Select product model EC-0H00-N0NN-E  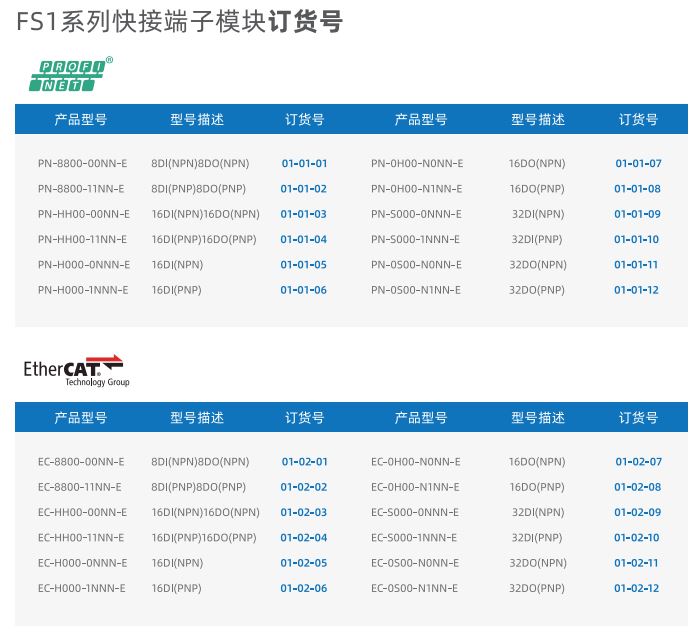pos(416,462)
